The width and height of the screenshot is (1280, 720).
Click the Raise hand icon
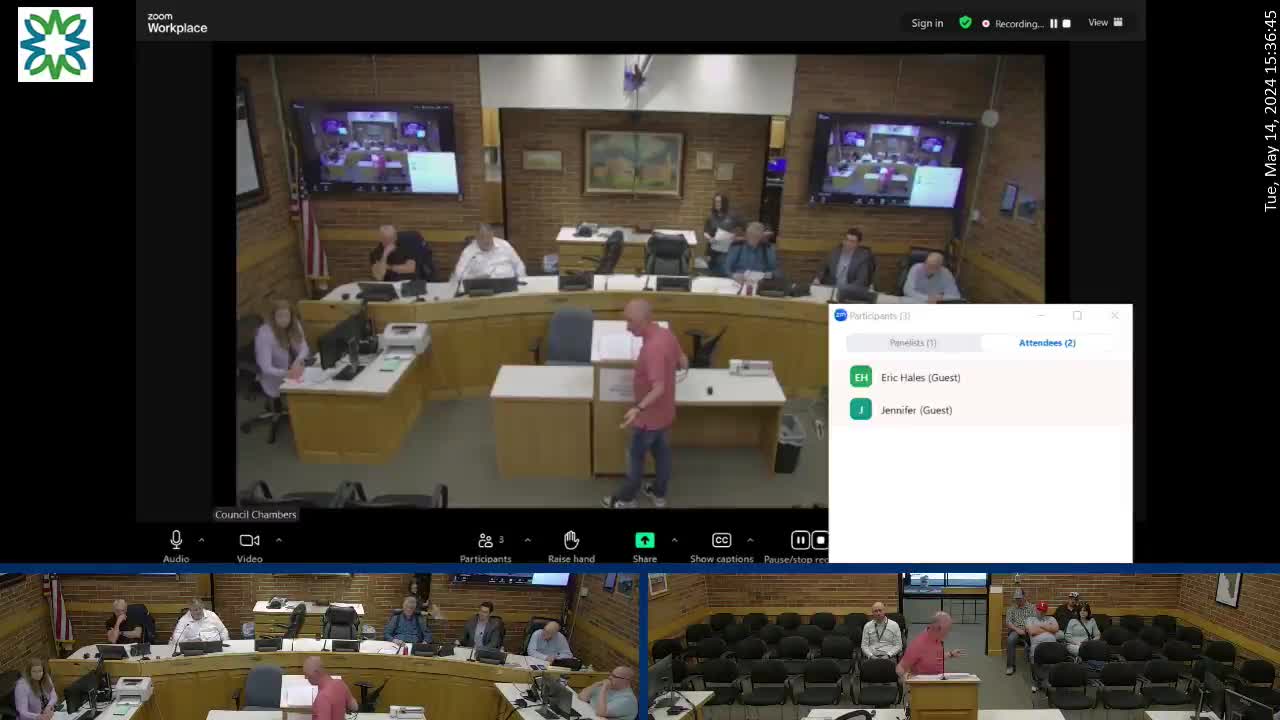click(x=571, y=540)
